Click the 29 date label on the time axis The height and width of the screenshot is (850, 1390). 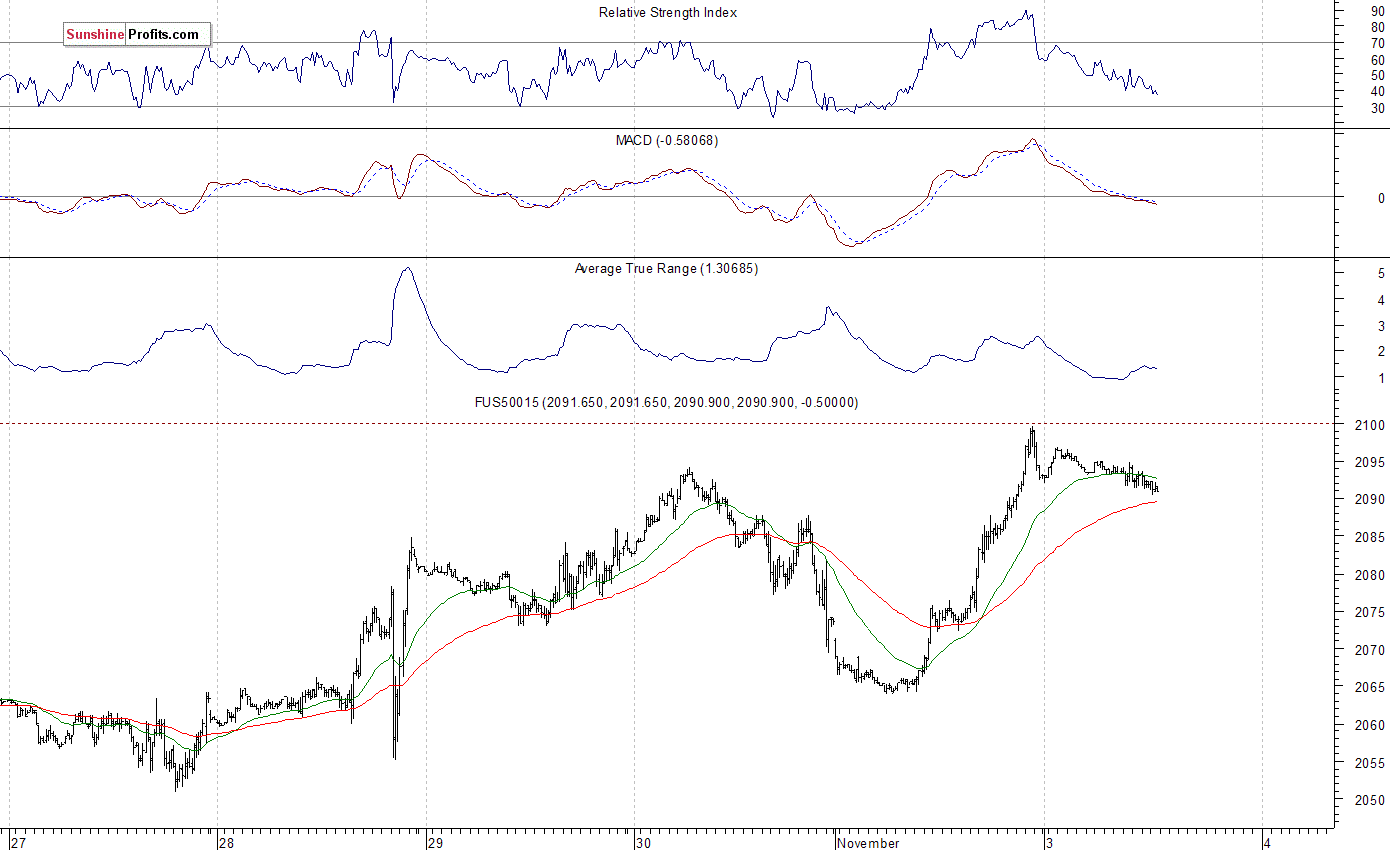click(x=435, y=843)
